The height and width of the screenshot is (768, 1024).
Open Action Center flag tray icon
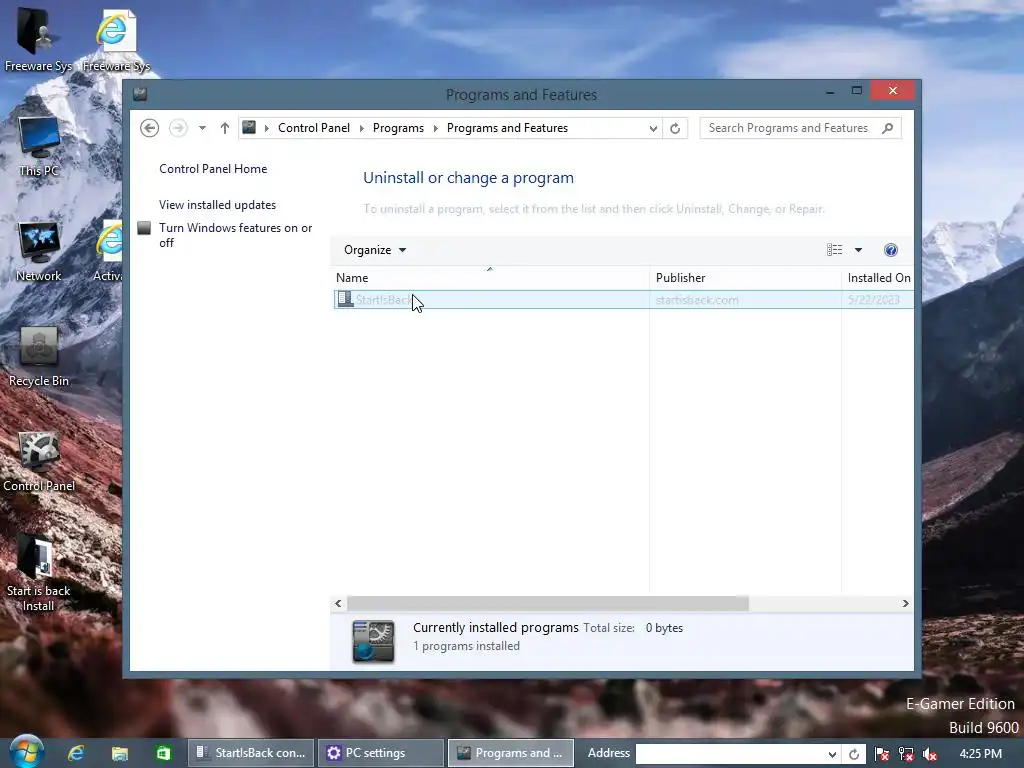(x=882, y=754)
